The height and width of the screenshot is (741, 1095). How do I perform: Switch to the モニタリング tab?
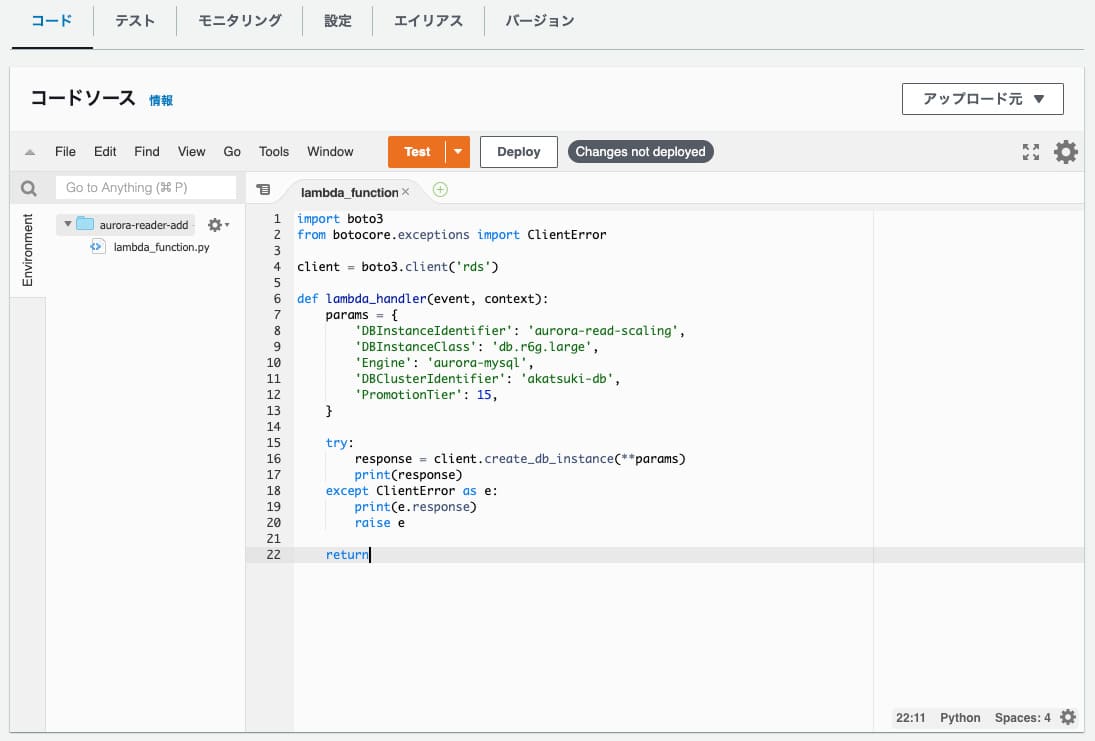coord(239,20)
